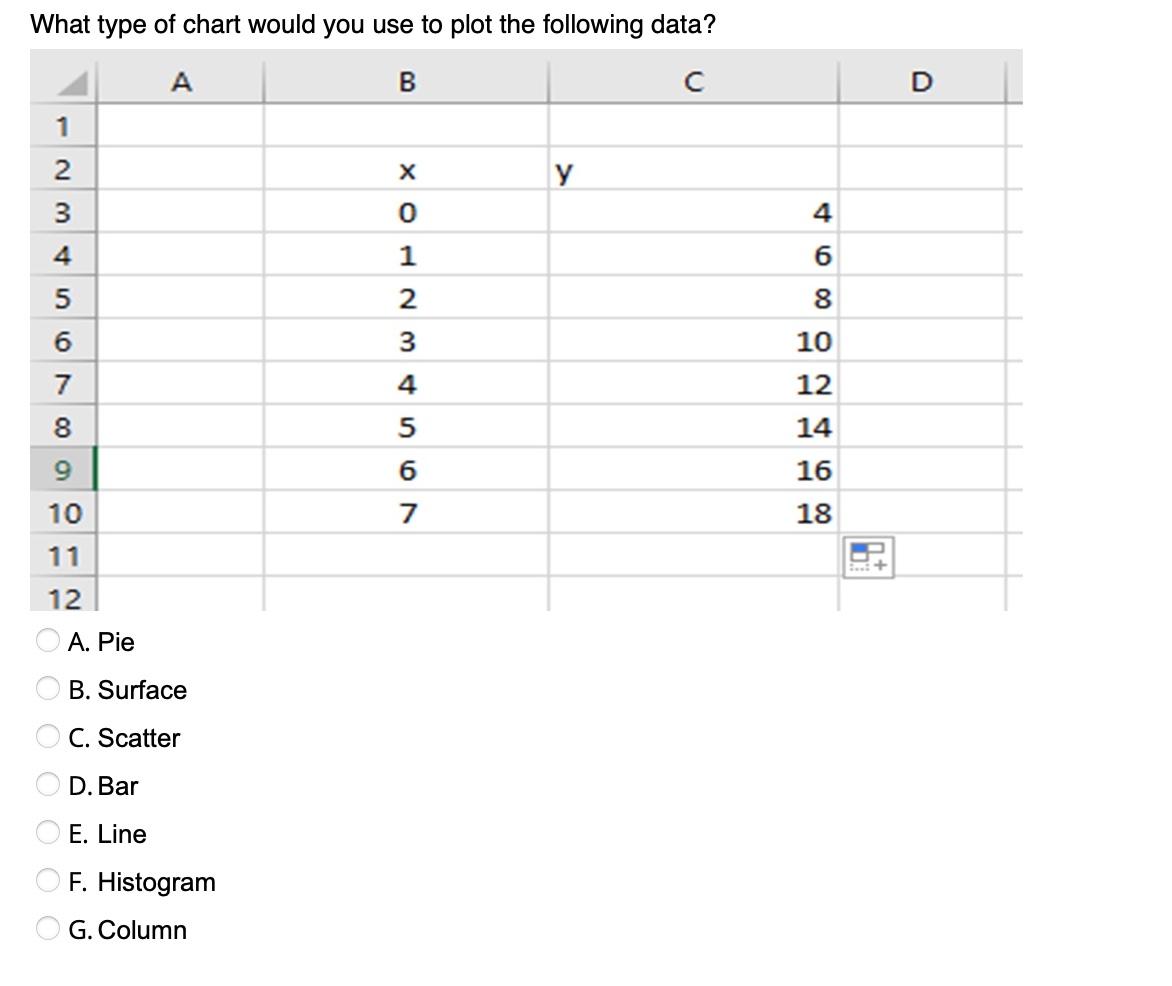Click row header 2 to select the row
The width and height of the screenshot is (1172, 986).
(x=63, y=169)
